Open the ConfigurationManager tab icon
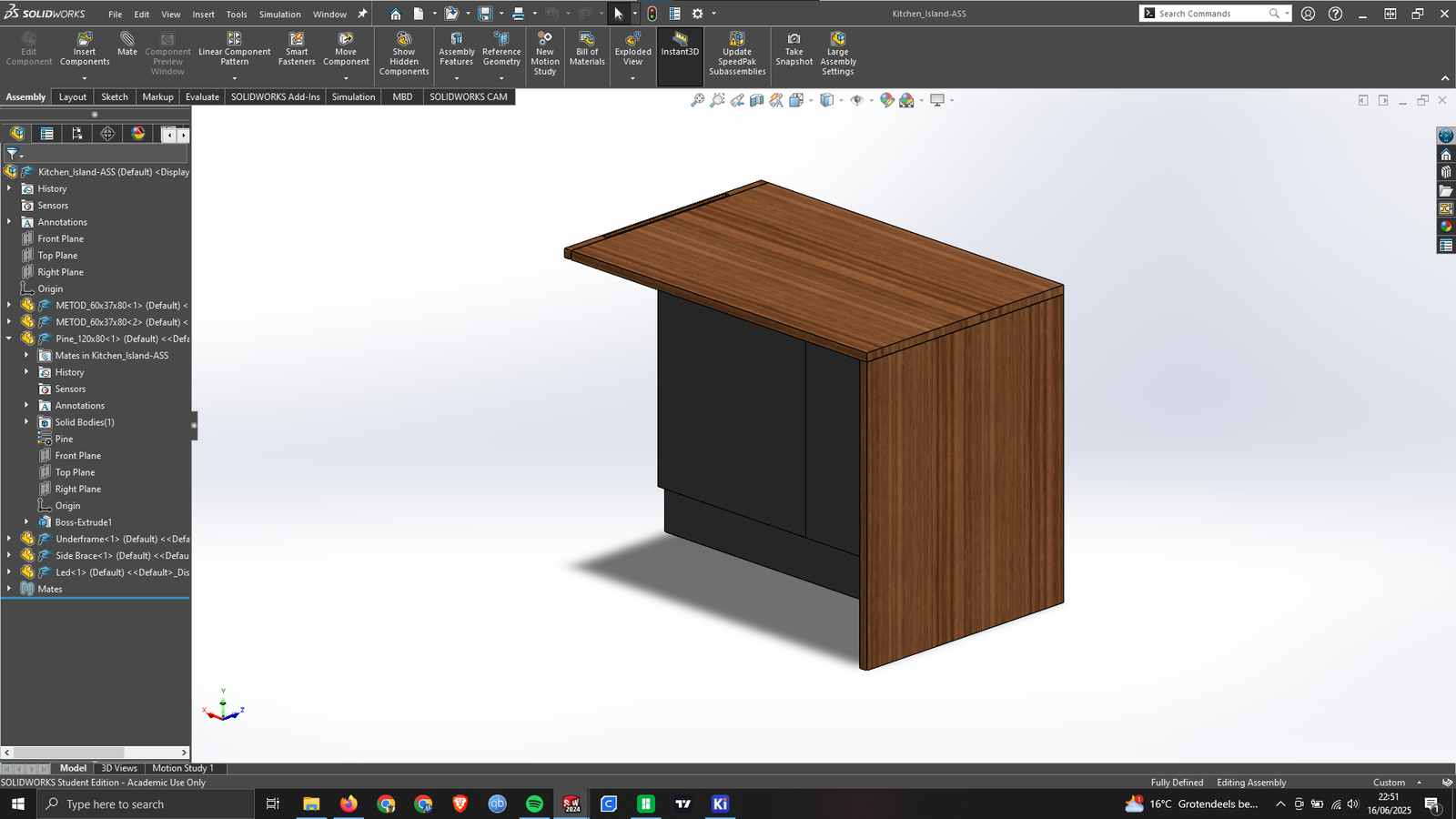 [x=77, y=134]
